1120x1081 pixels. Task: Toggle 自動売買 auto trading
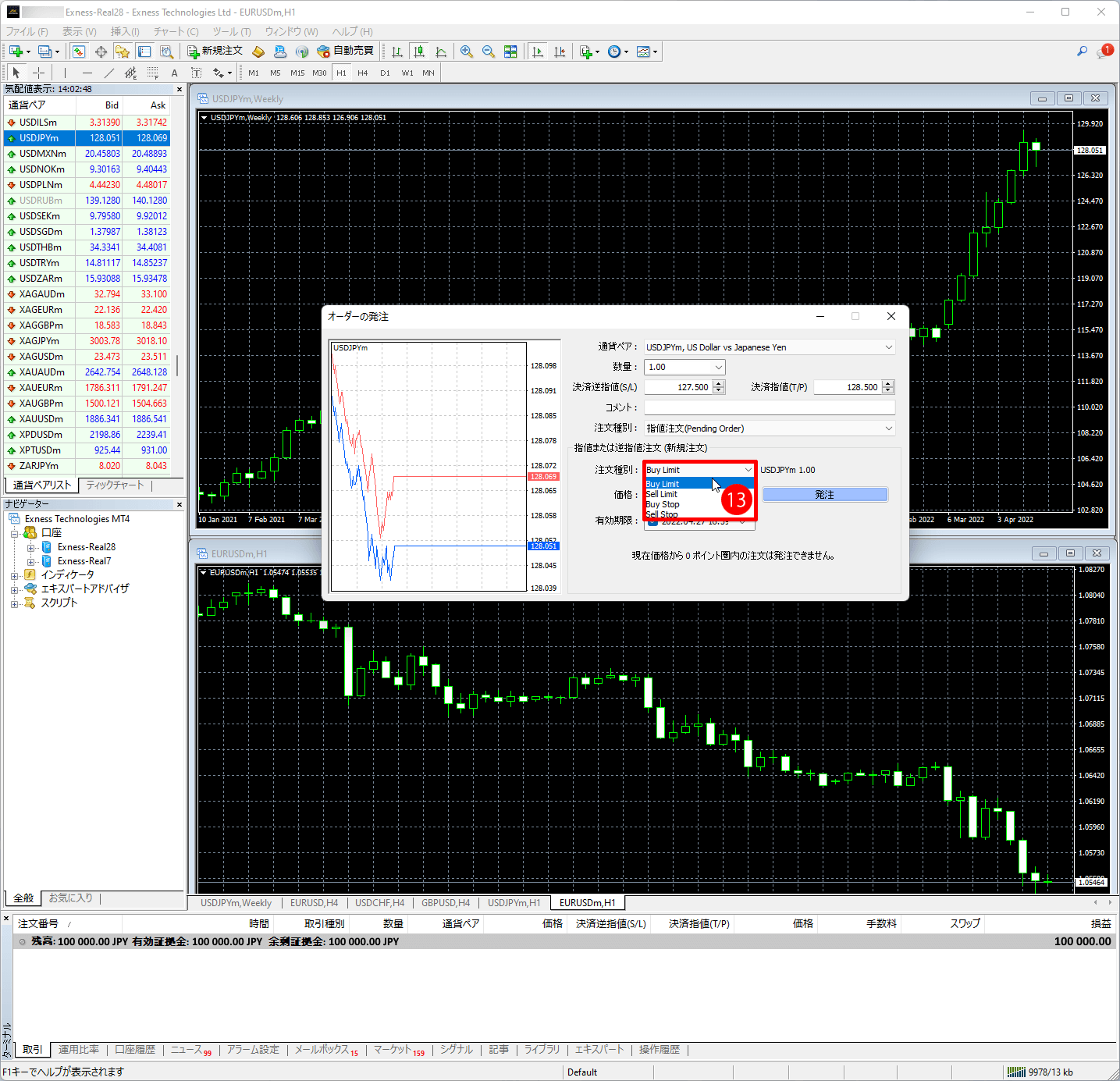tap(345, 52)
